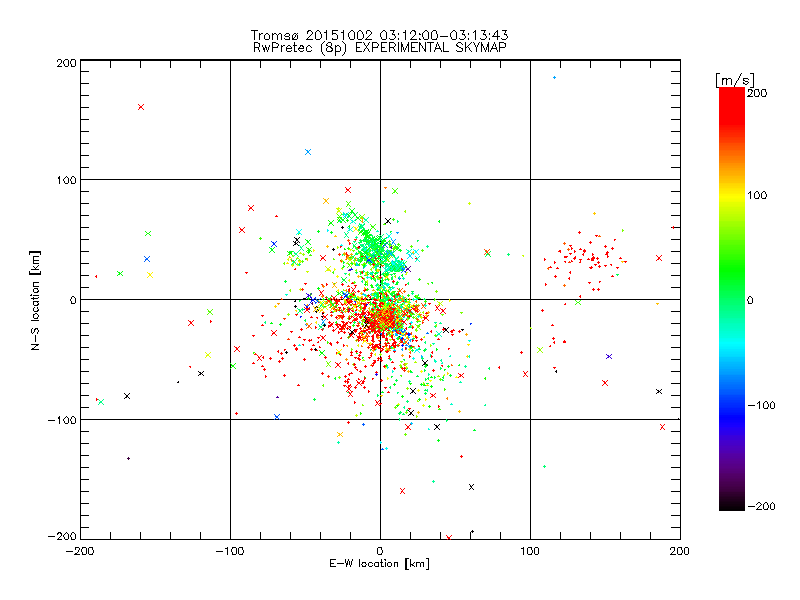The height and width of the screenshot is (600, 800).
Task: Click the red X marker in the top-left quadrant
Action: (x=141, y=107)
